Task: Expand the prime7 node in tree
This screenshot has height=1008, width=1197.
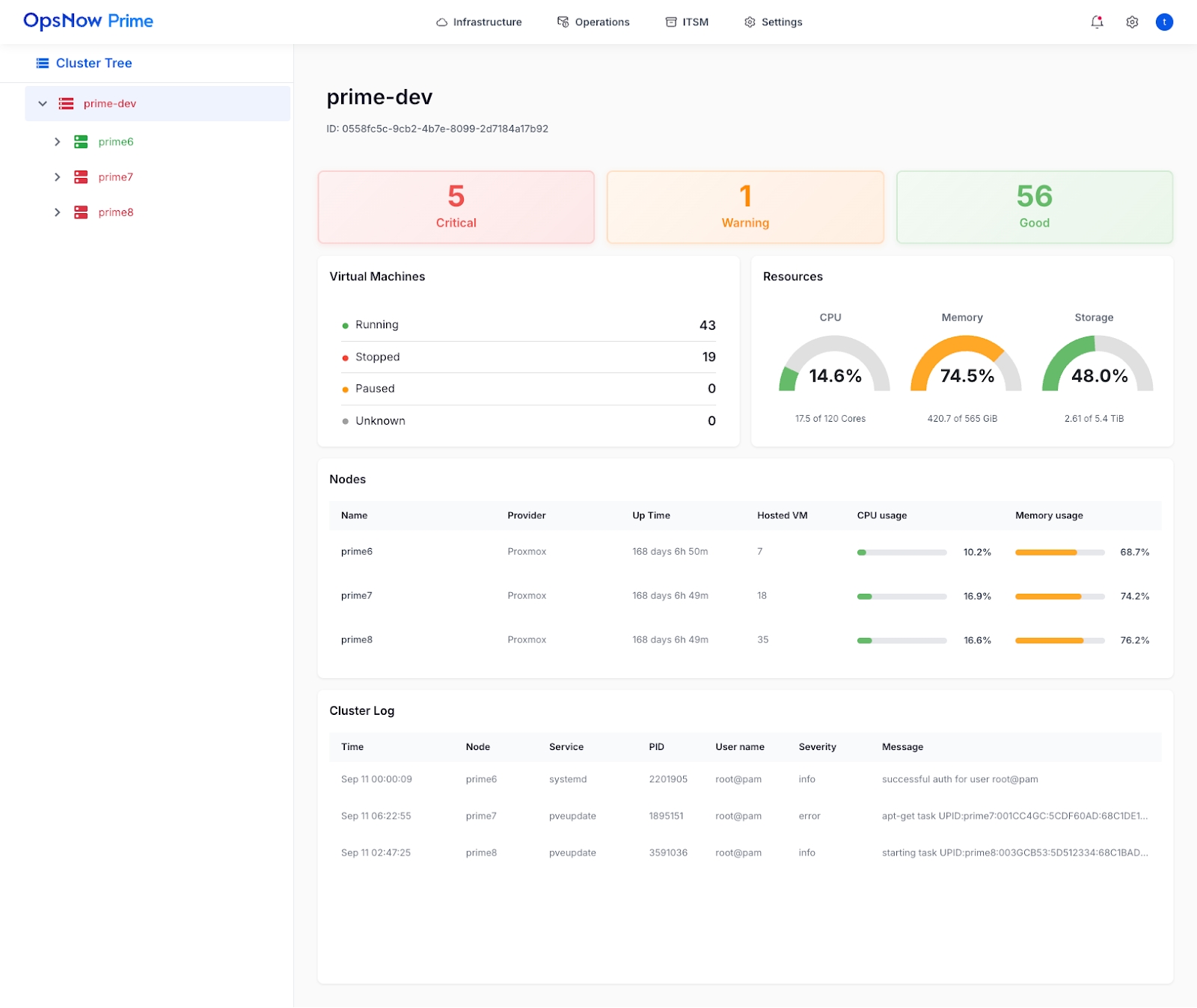Action: 57,177
